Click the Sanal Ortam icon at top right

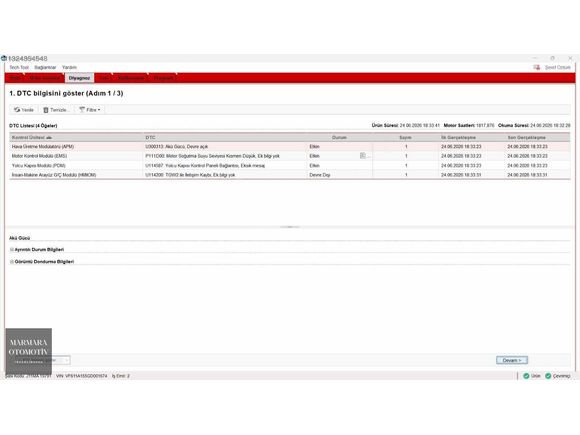point(536,67)
